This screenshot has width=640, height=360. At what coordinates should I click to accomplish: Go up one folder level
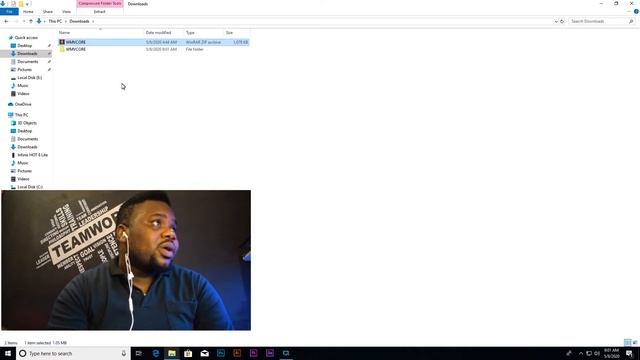coord(31,21)
